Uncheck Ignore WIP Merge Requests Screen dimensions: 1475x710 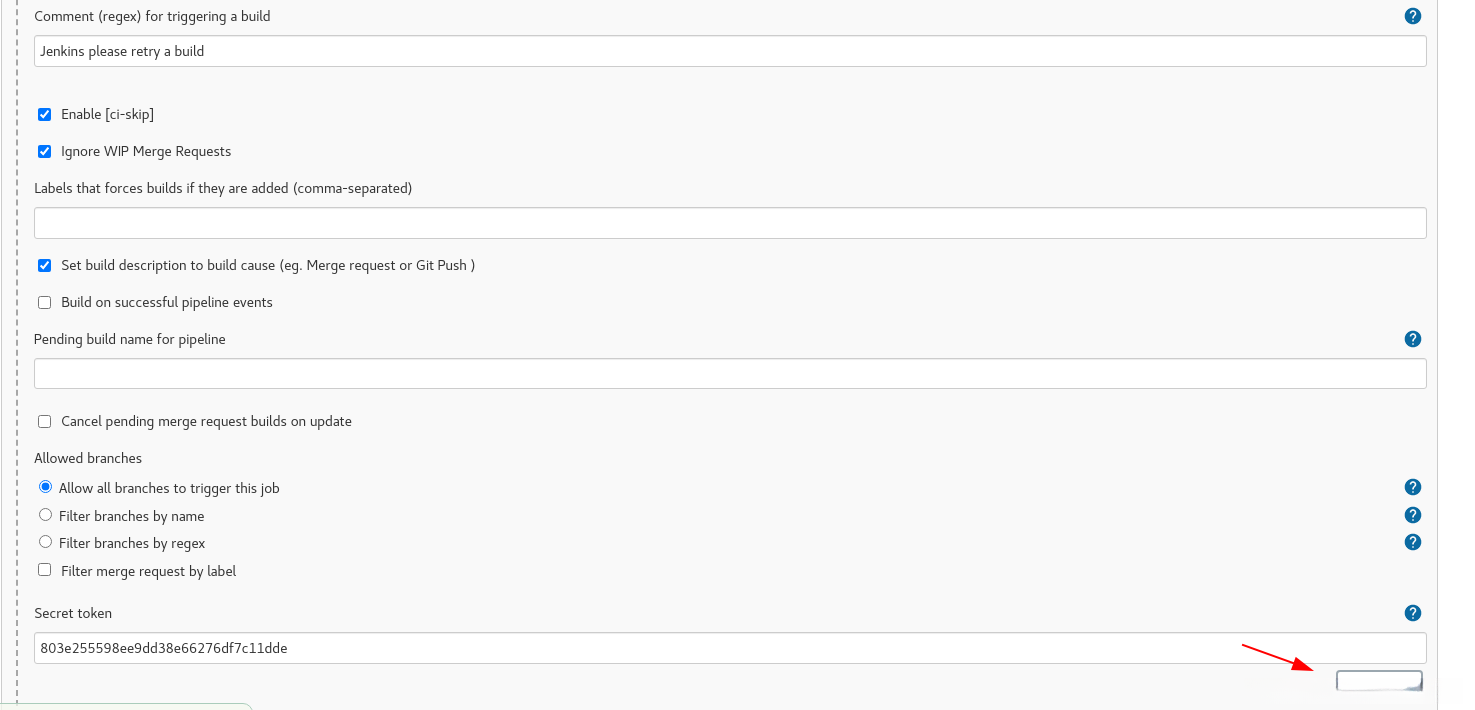click(x=44, y=152)
